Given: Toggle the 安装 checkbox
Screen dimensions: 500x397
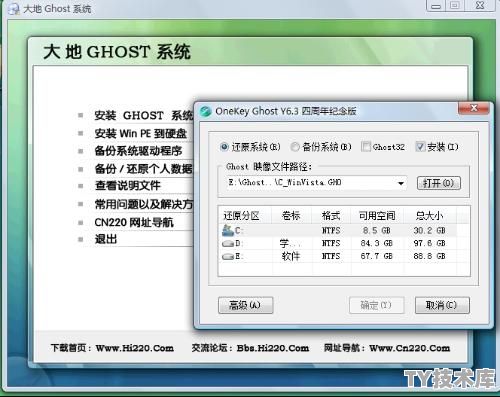Looking at the screenshot, I should click(420, 147).
